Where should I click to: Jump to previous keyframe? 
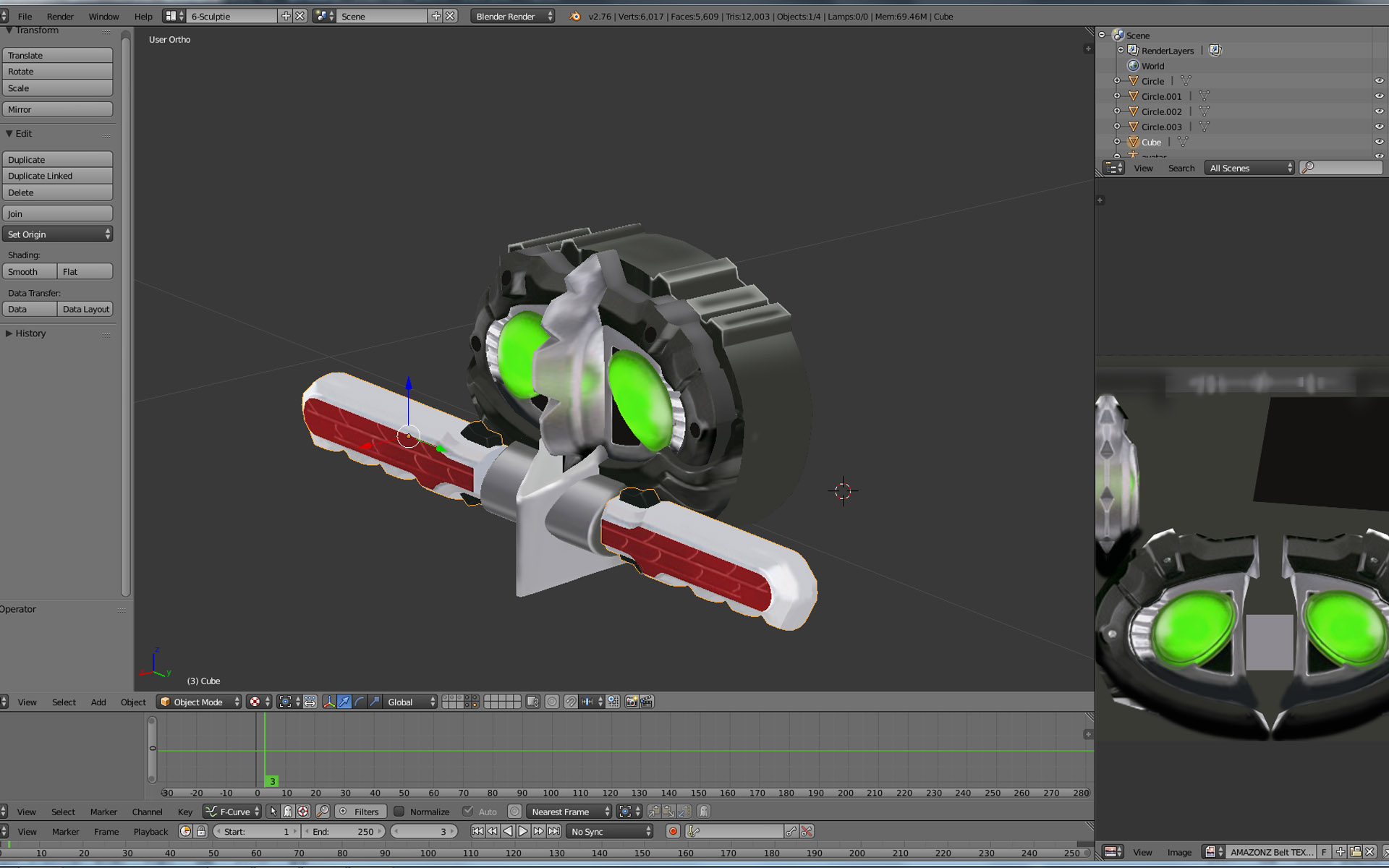[493, 832]
